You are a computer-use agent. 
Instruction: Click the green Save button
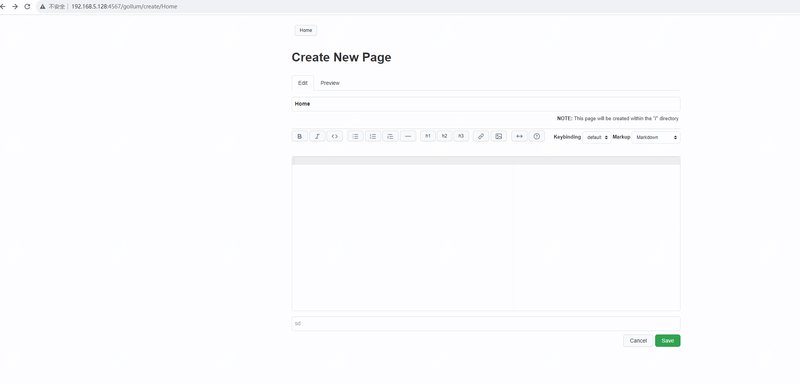point(668,341)
